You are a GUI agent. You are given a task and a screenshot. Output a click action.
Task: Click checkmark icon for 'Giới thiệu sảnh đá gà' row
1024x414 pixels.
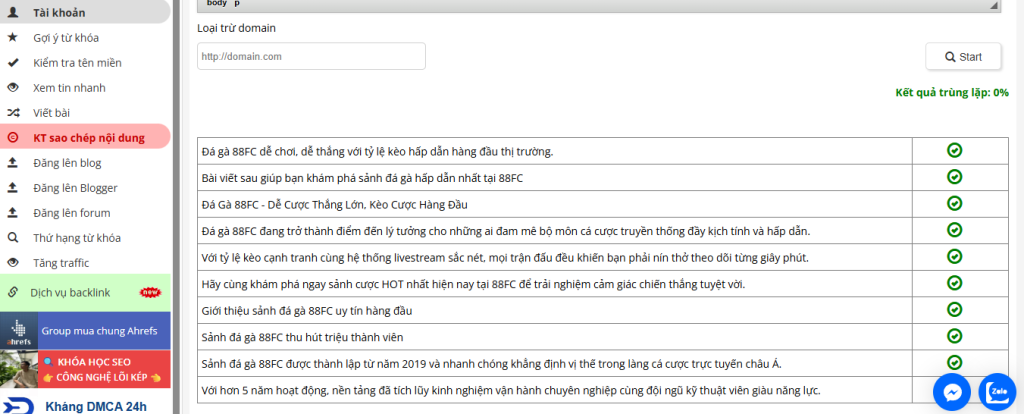pos(954,309)
